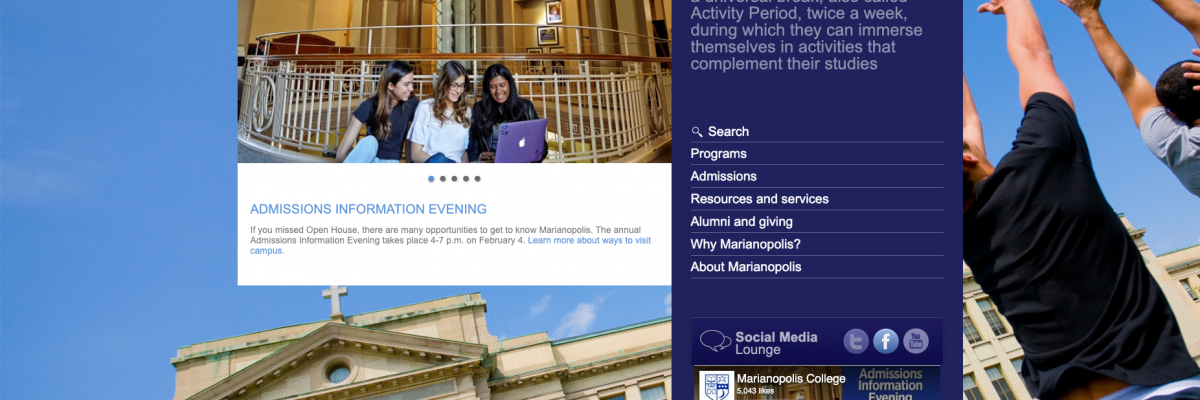Go to the last slideshow dot
The image size is (1200, 400).
(478, 179)
